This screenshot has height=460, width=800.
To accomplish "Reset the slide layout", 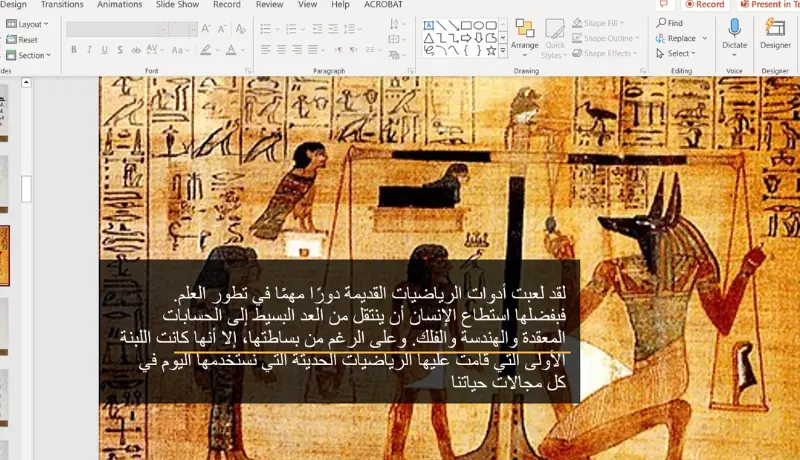I will (22, 39).
